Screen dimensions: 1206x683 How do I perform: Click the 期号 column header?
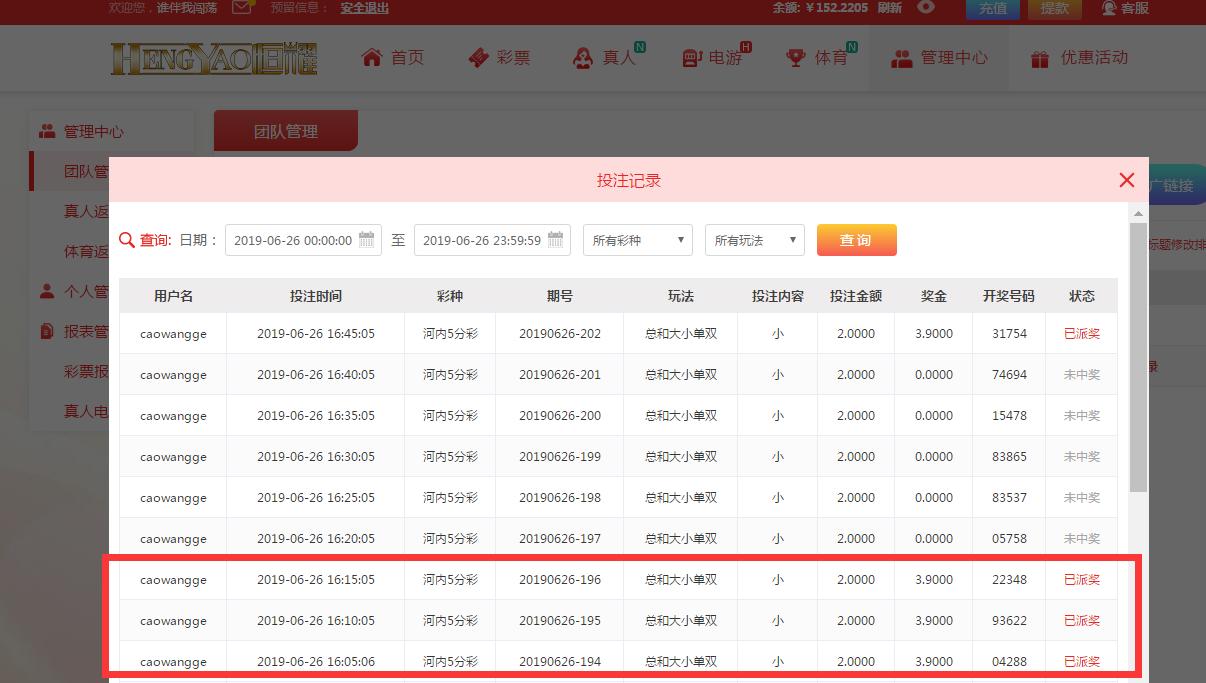(560, 296)
